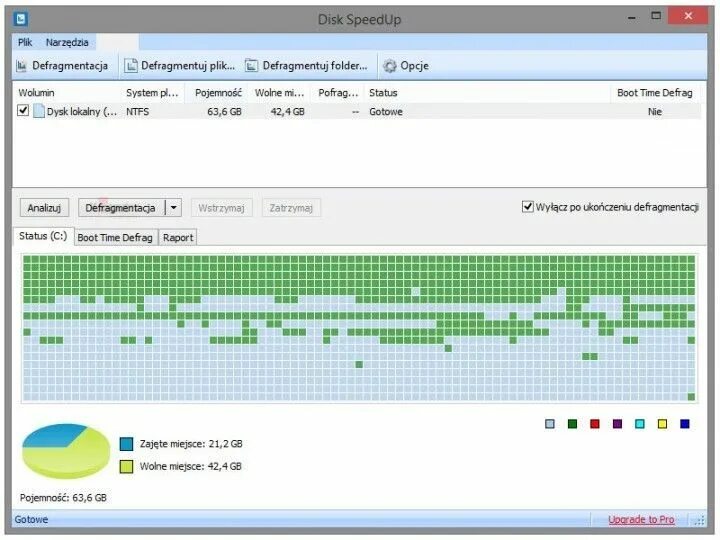Screen dimensions: 720x540
Task: Open Opcje gear icon
Action: point(389,66)
